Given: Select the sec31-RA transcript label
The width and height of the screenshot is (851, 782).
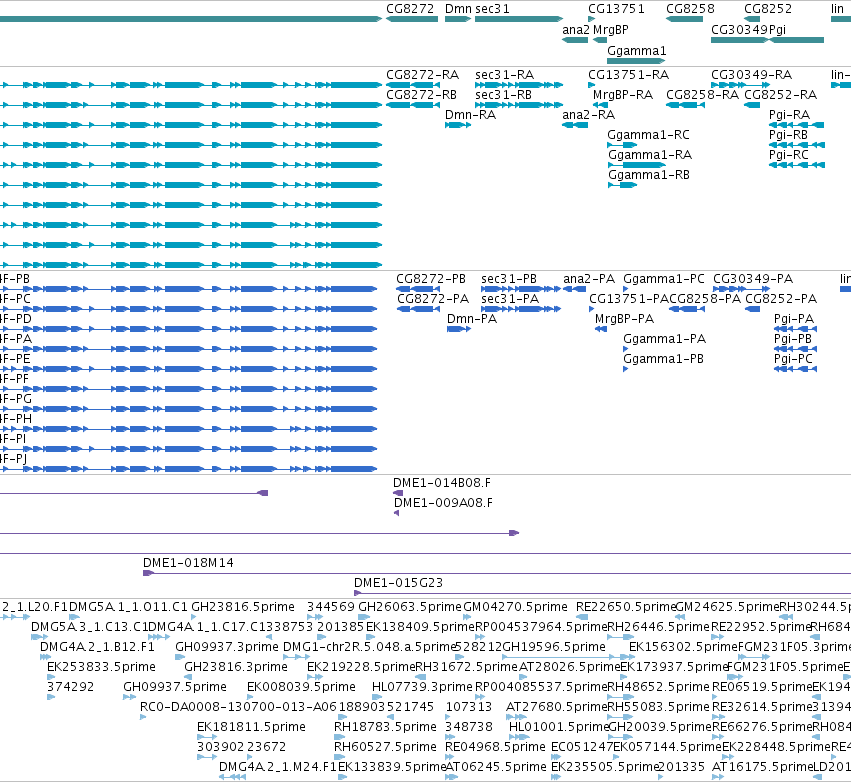Looking at the screenshot, I should 504,74.
